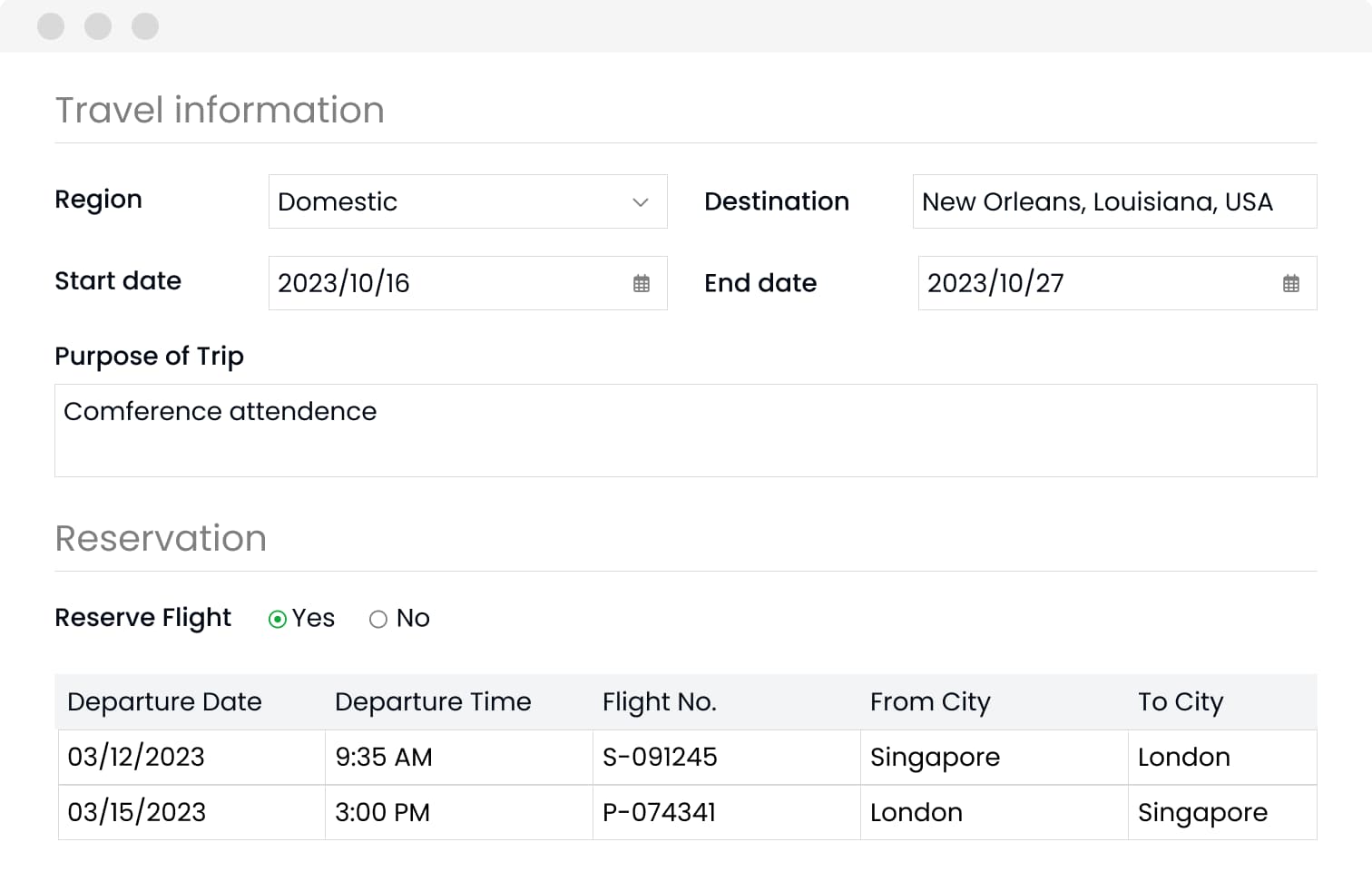The height and width of the screenshot is (891, 1372).
Task: Focus the Start date field showing 2023/10/16
Action: pos(445,283)
